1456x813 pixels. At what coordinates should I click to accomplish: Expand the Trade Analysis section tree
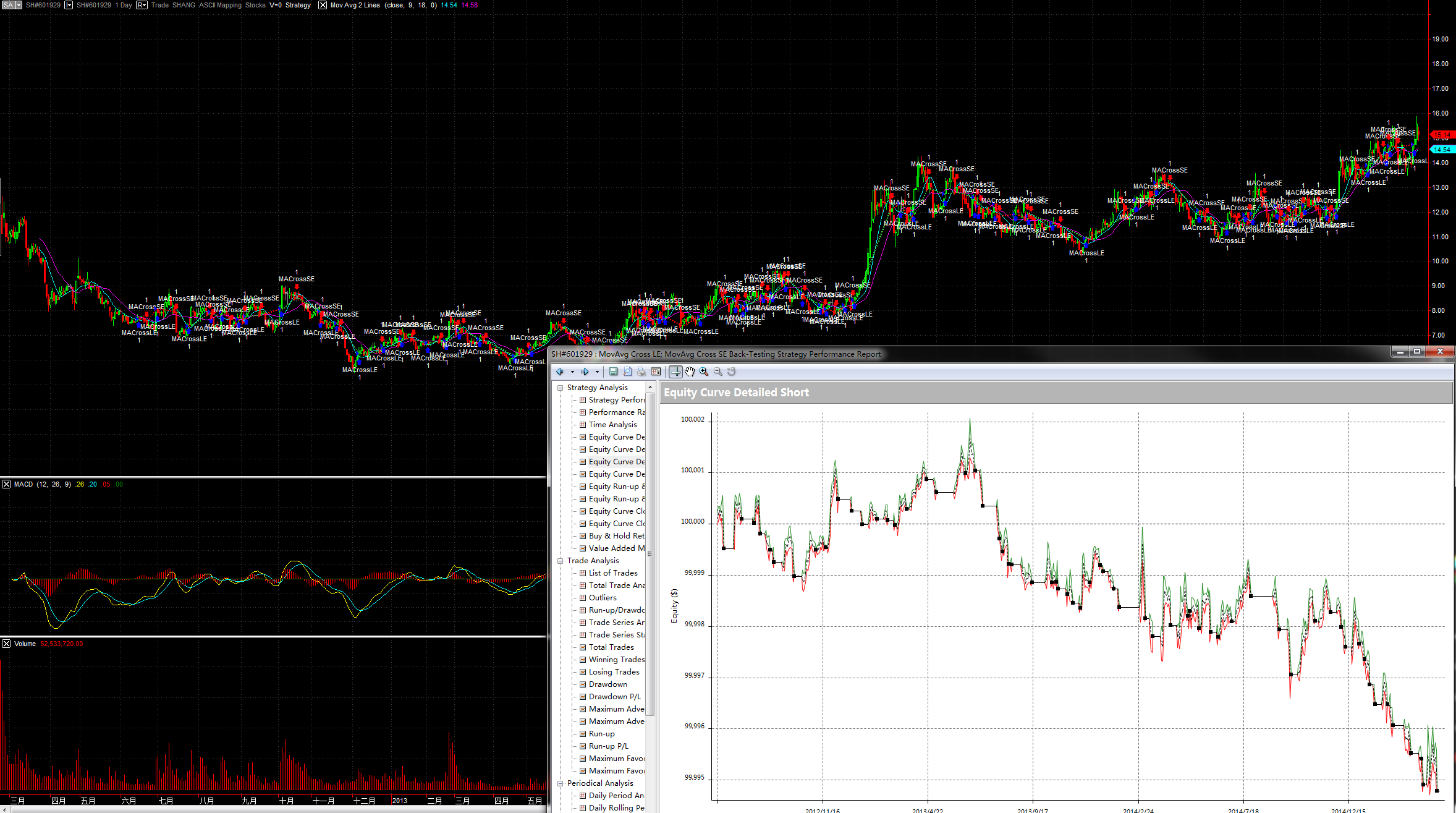point(561,560)
